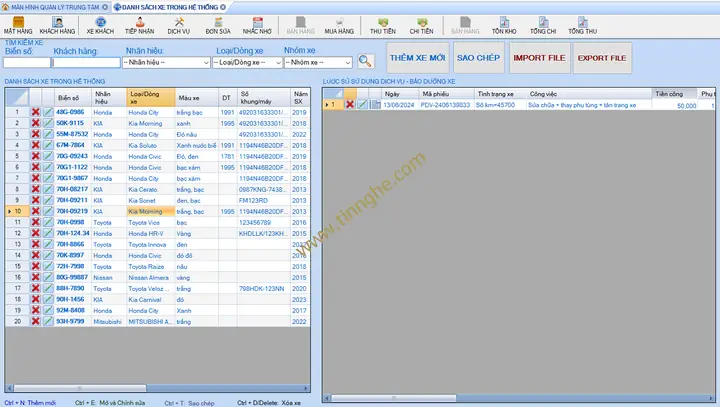Click the THU TIỀN toolbar icon
720x407 pixels.
[x=382, y=25]
